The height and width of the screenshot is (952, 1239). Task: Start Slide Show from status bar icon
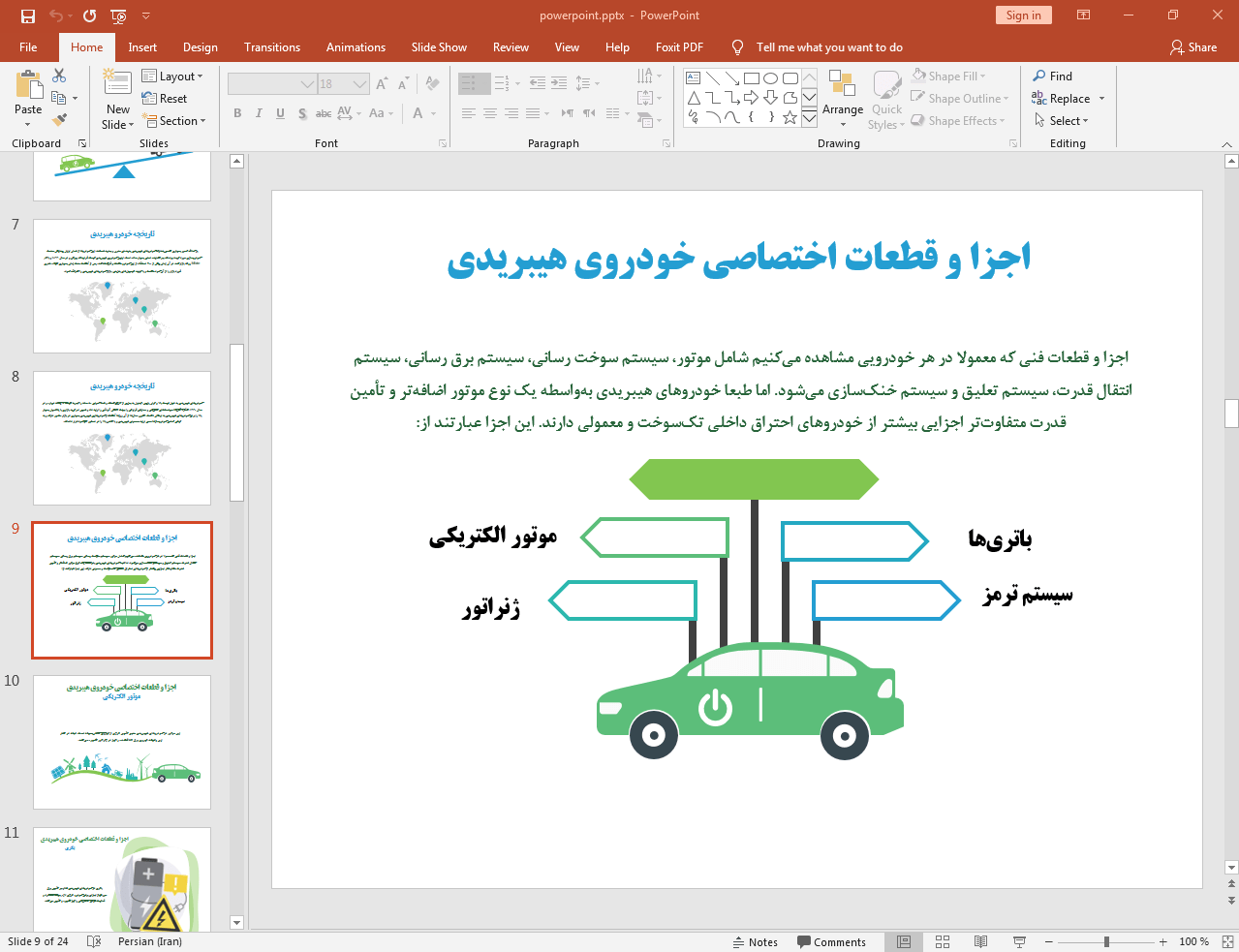point(1019,941)
